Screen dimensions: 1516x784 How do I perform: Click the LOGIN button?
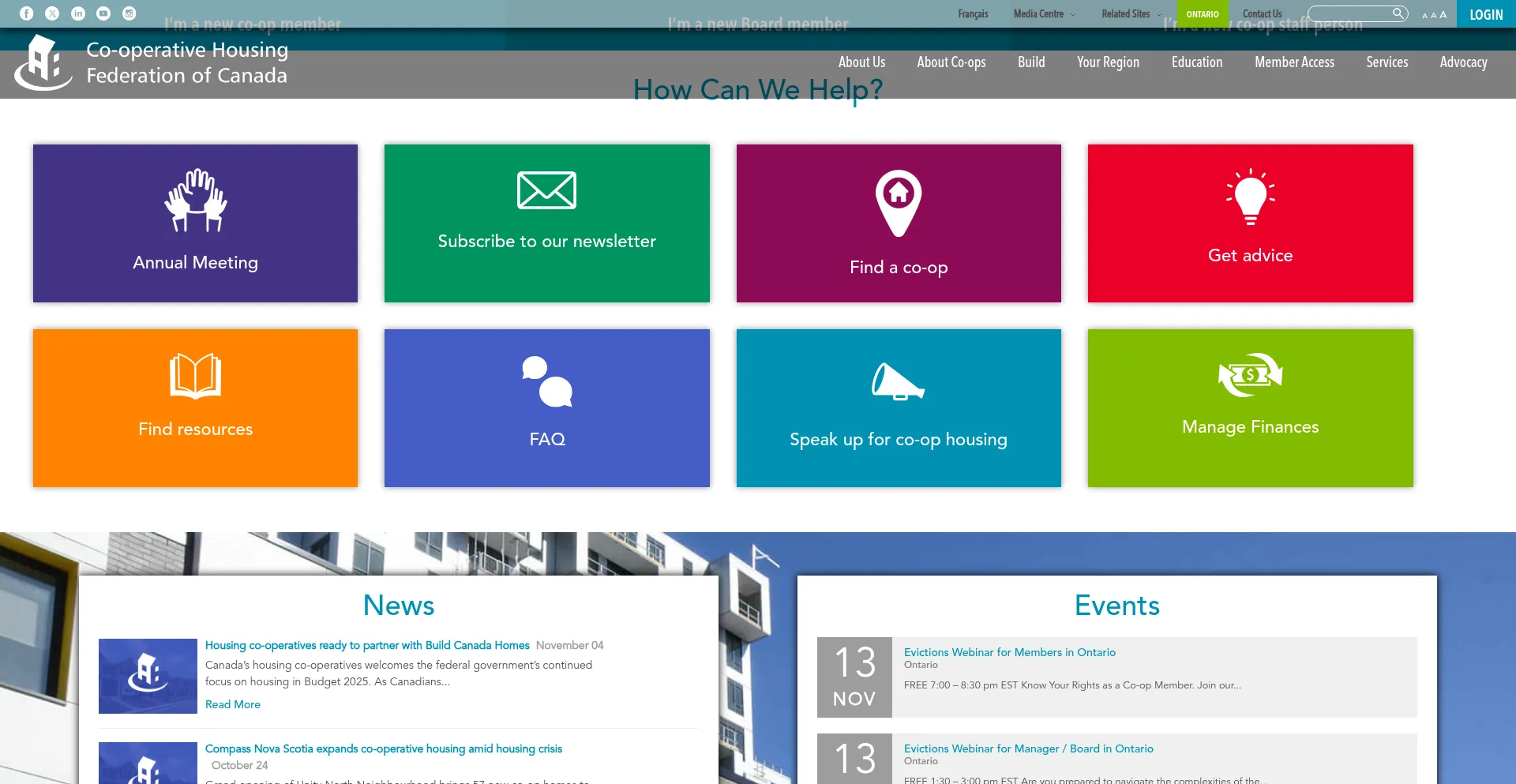tap(1486, 14)
